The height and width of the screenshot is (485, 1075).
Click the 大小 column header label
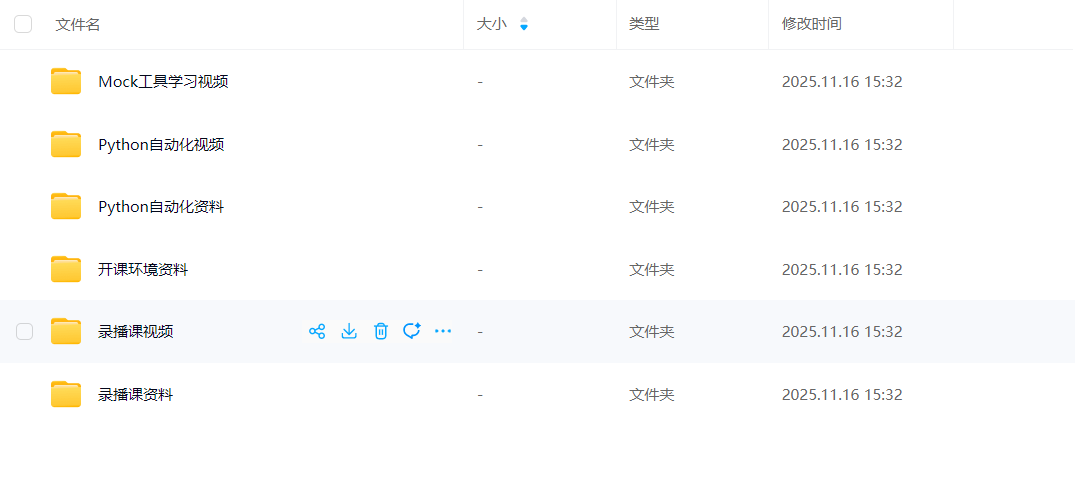(x=492, y=24)
